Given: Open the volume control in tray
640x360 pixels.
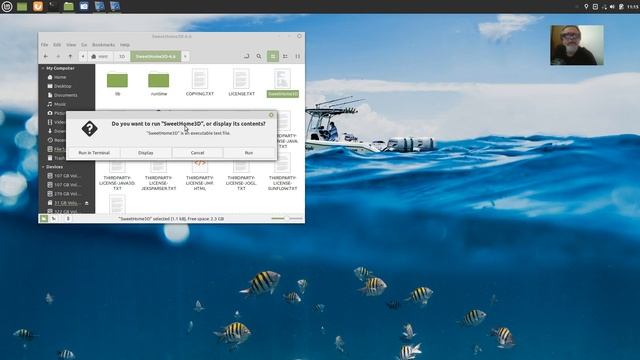Looking at the screenshot, I should (612, 7).
